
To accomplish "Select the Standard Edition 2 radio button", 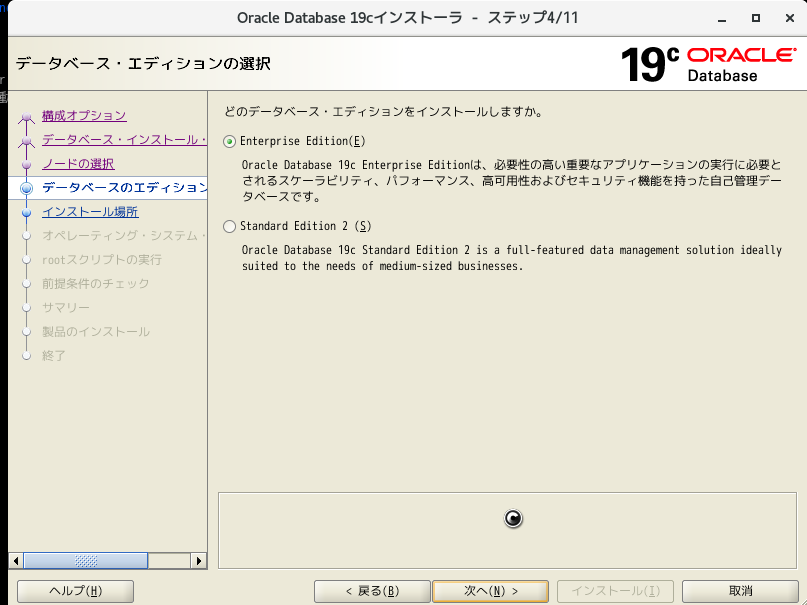I will [x=230, y=226].
